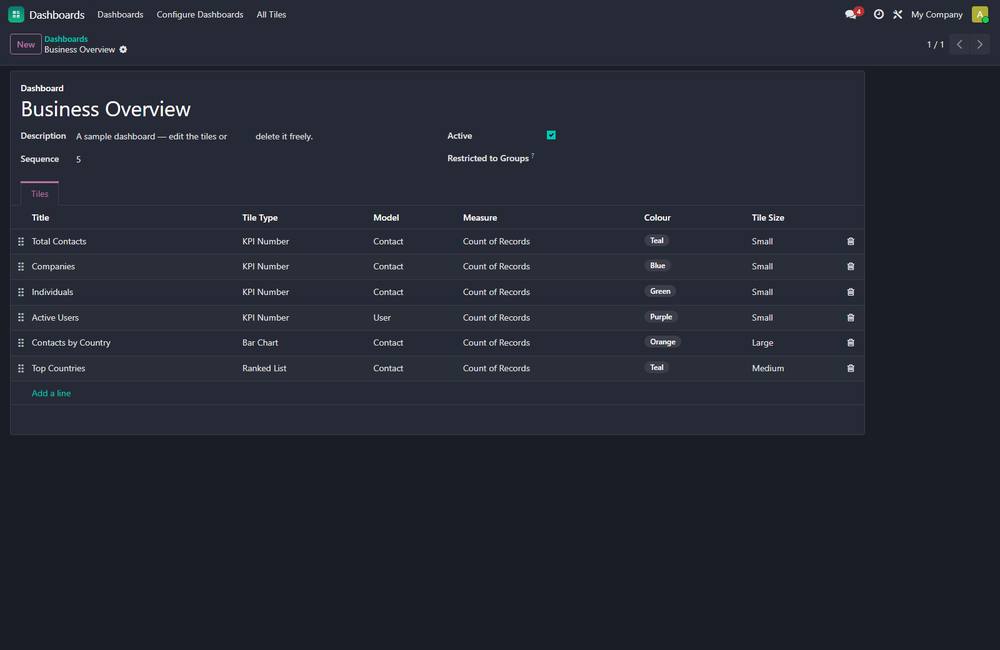This screenshot has width=1000, height=650.
Task: Delete the Total Contacts tile row
Action: 850,241
